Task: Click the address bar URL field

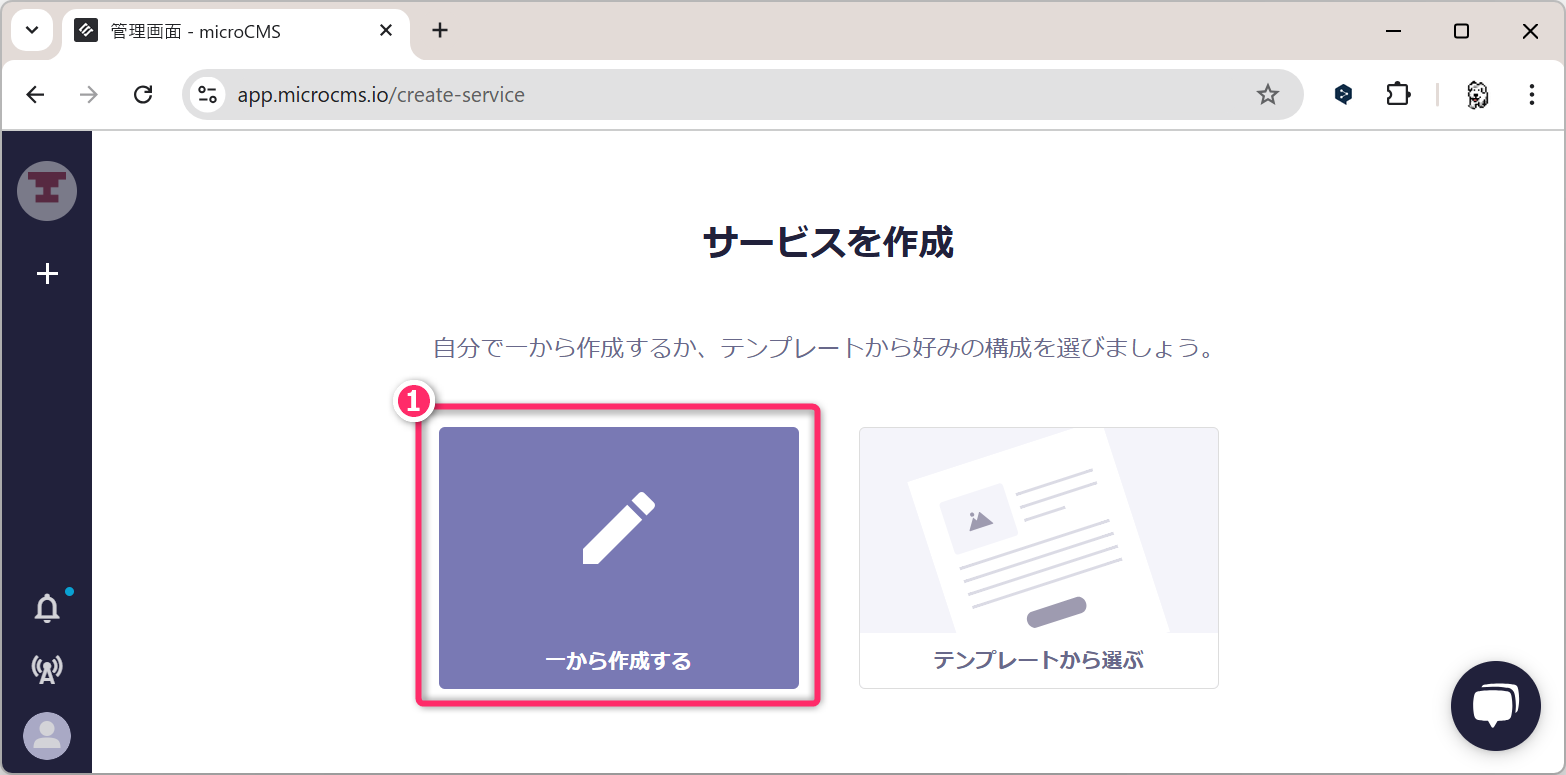Action: [x=700, y=95]
